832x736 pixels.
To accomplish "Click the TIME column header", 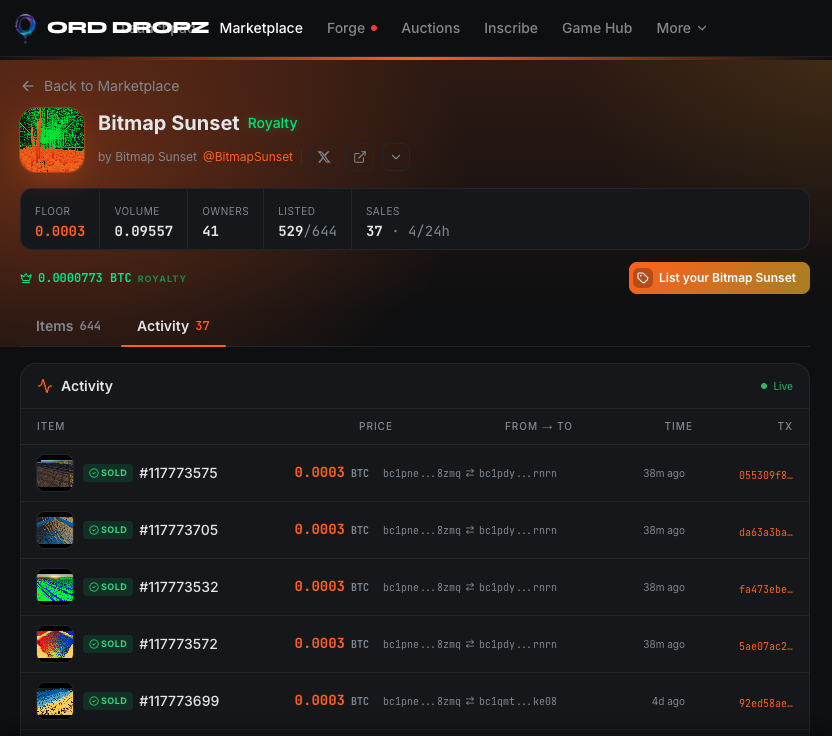I will [x=678, y=426].
